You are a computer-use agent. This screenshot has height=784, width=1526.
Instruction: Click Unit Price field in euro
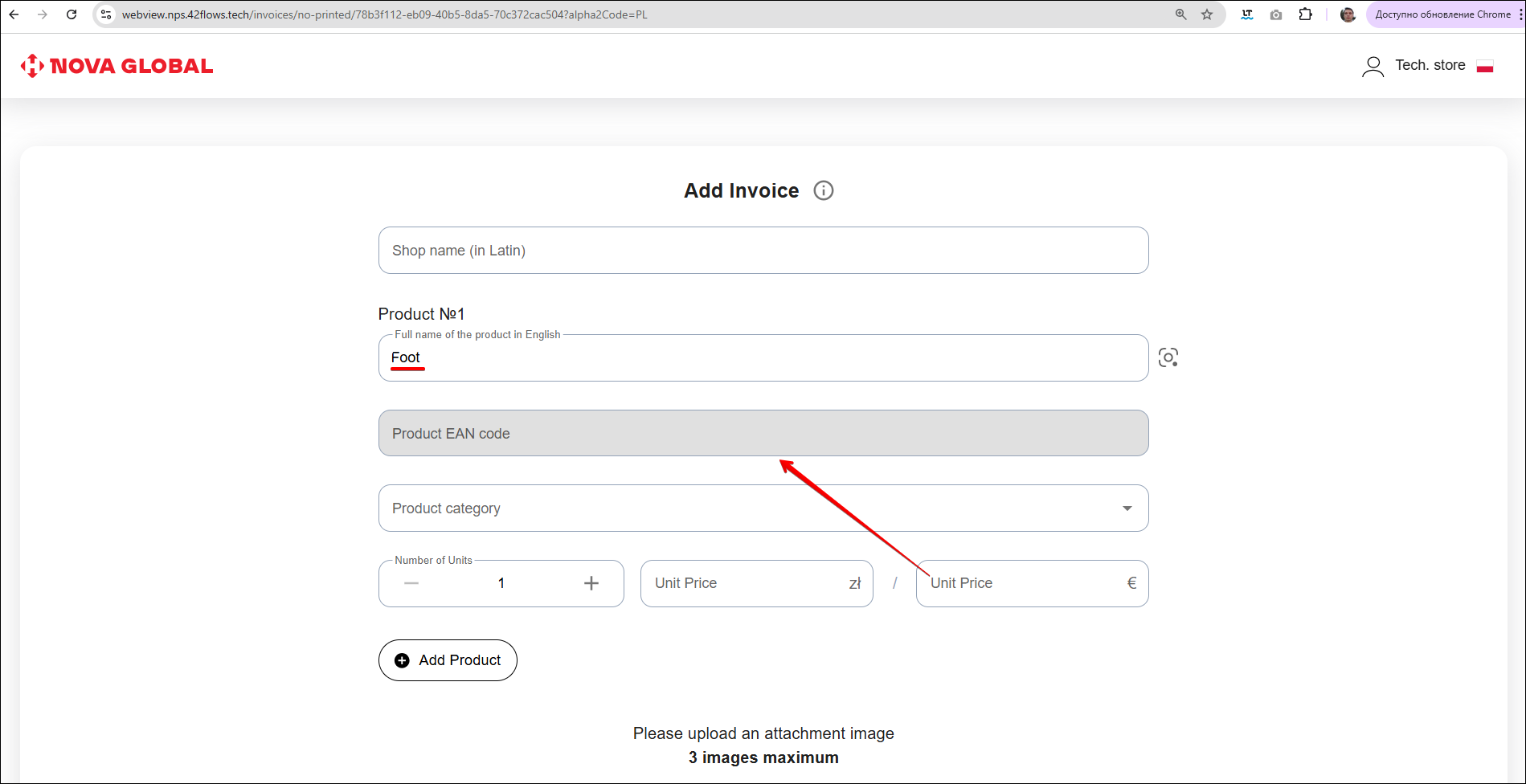coord(1023,583)
